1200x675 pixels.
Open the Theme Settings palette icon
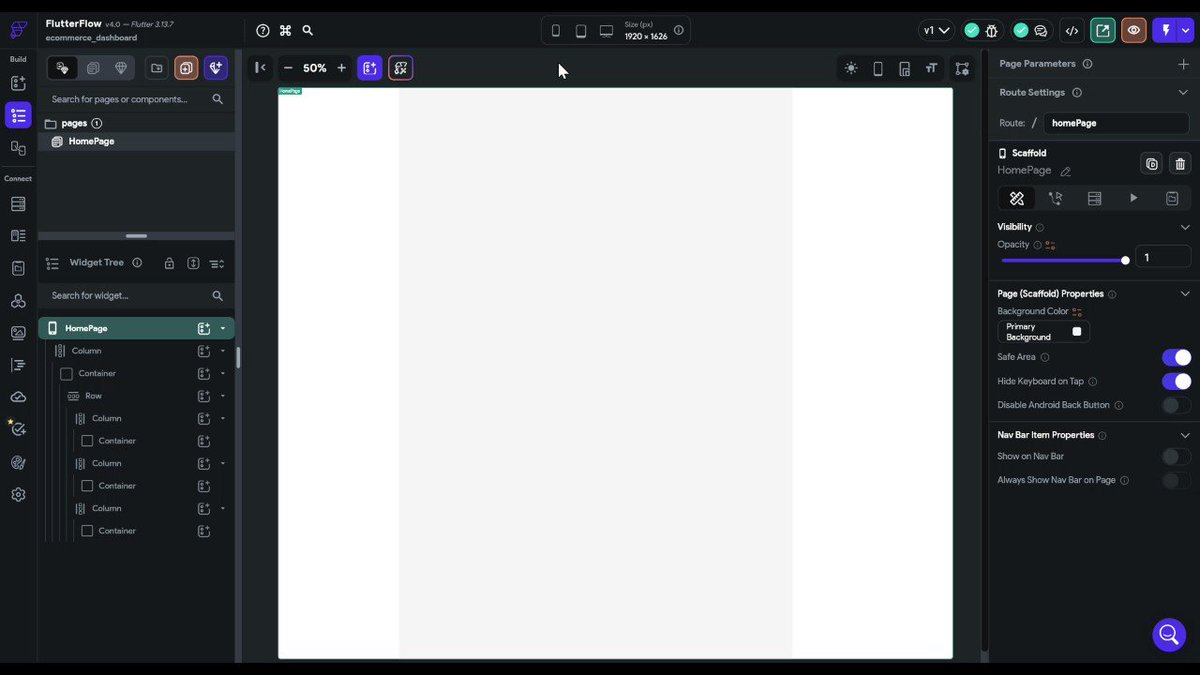[x=18, y=462]
